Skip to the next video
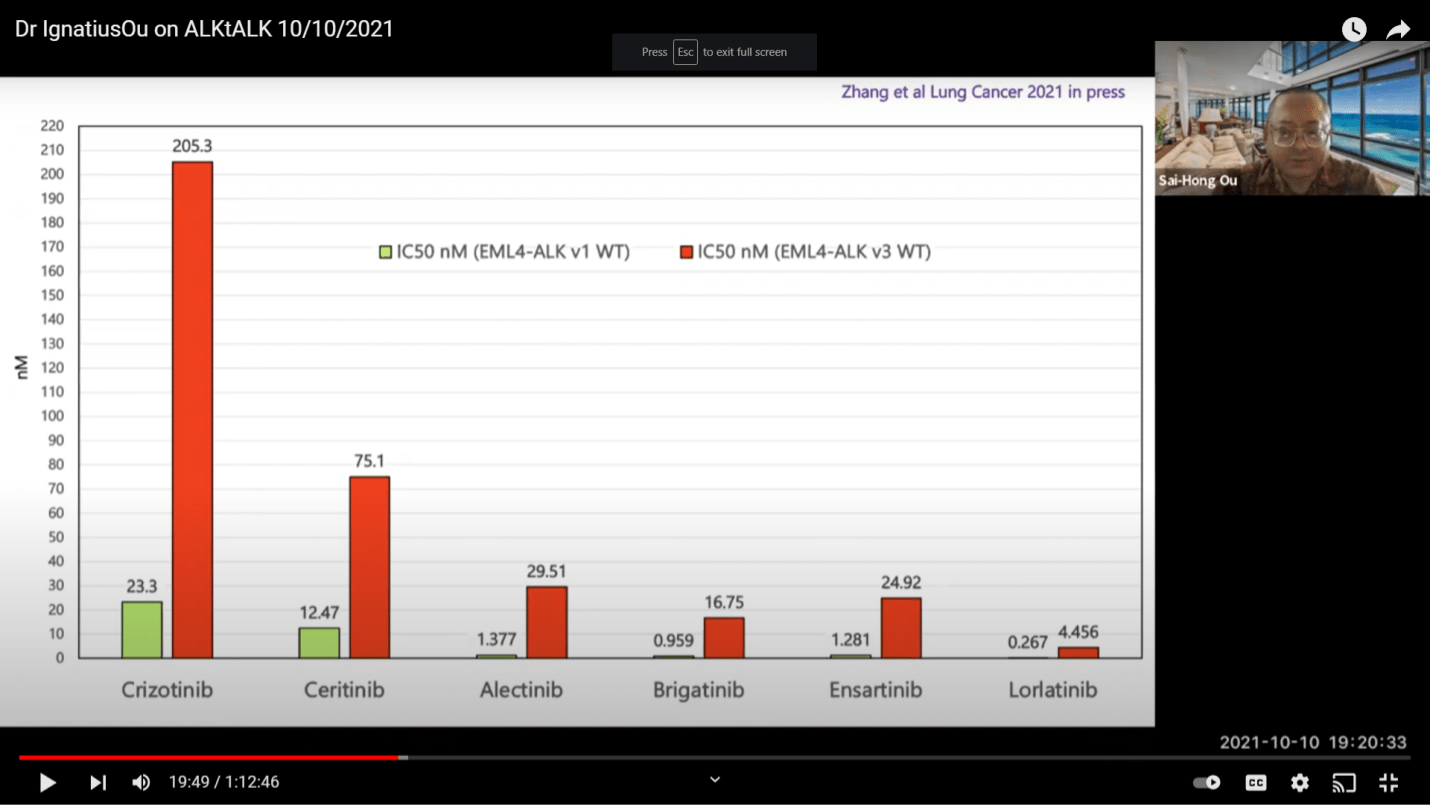 pos(98,782)
